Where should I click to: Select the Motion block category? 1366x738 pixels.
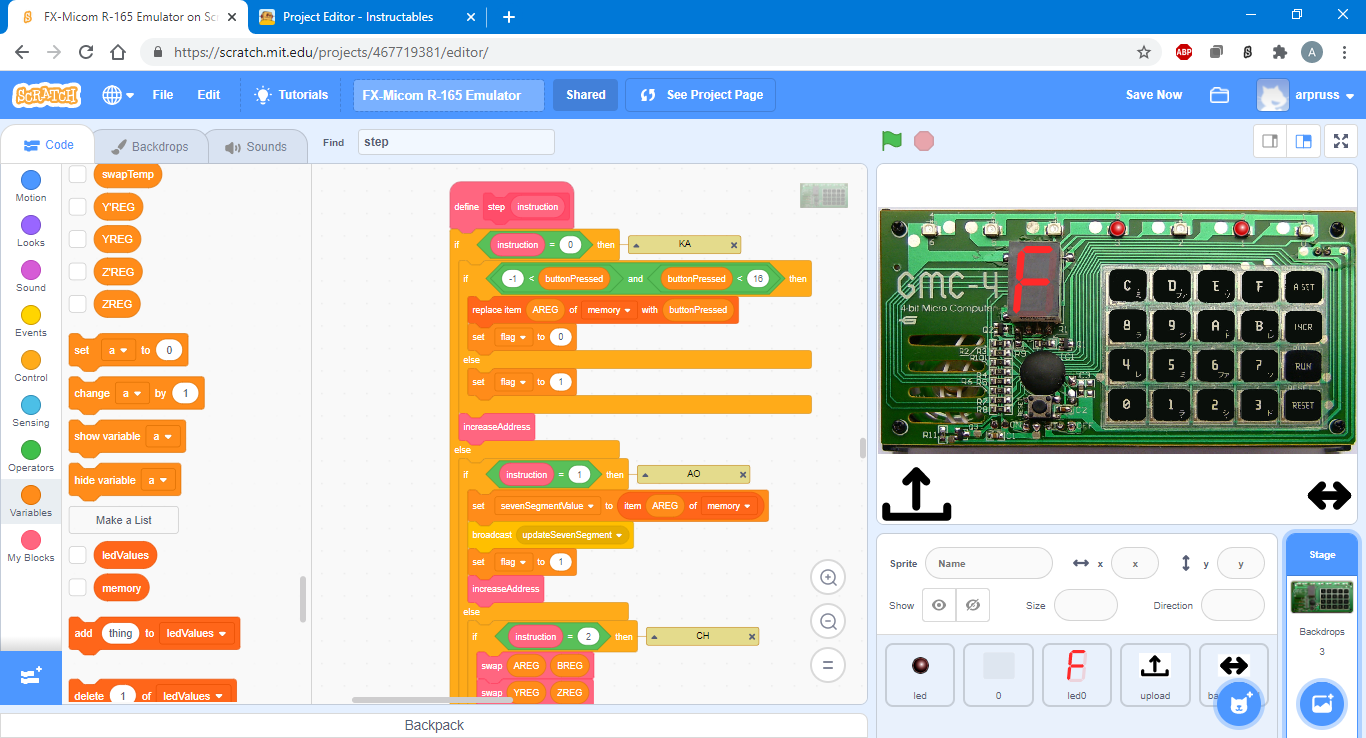tap(31, 186)
